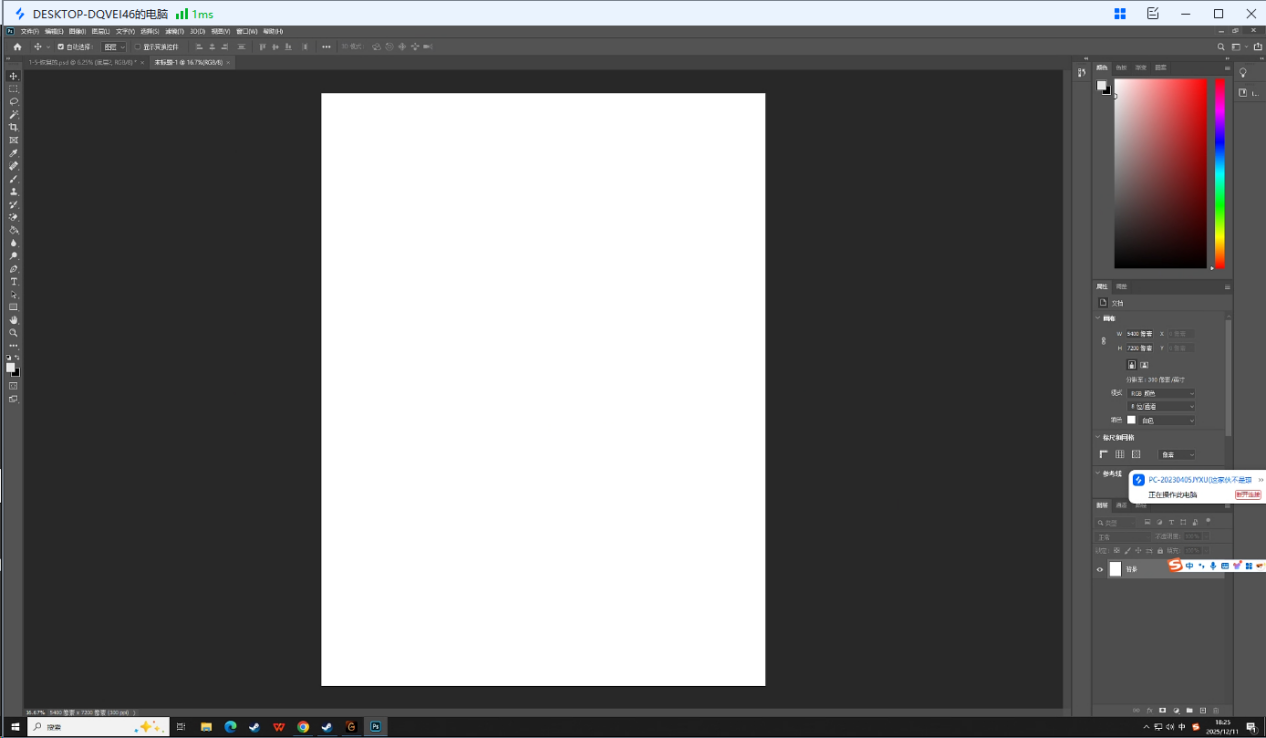This screenshot has height=738, width=1266.
Task: Select the Zoom magnifier tool
Action: 14,333
